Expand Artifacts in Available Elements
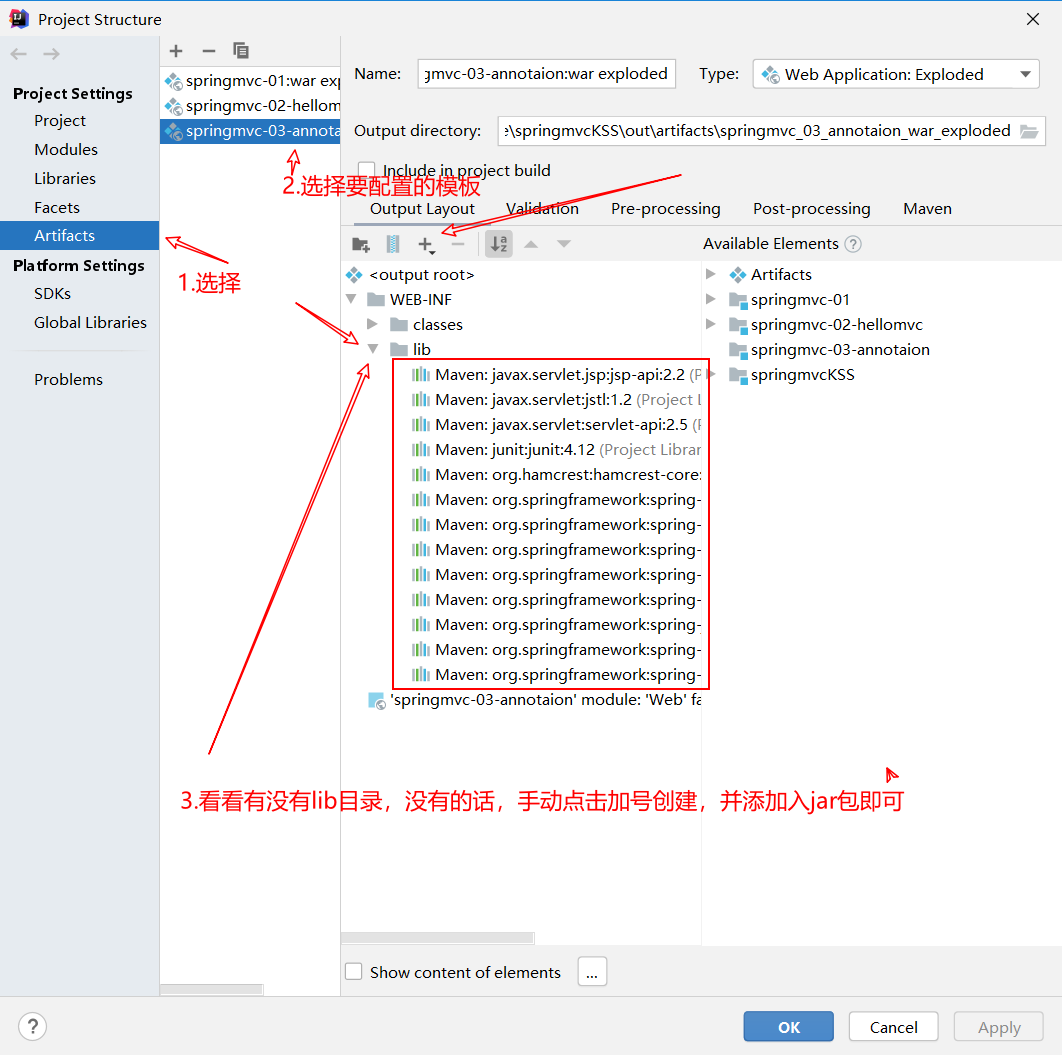 point(710,274)
